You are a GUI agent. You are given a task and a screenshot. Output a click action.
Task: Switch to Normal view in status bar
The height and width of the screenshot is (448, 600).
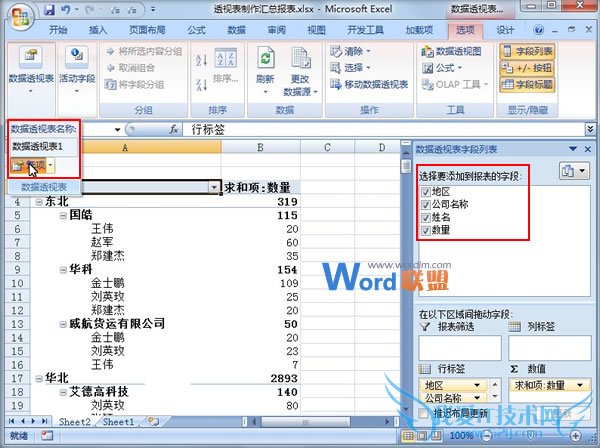point(408,435)
